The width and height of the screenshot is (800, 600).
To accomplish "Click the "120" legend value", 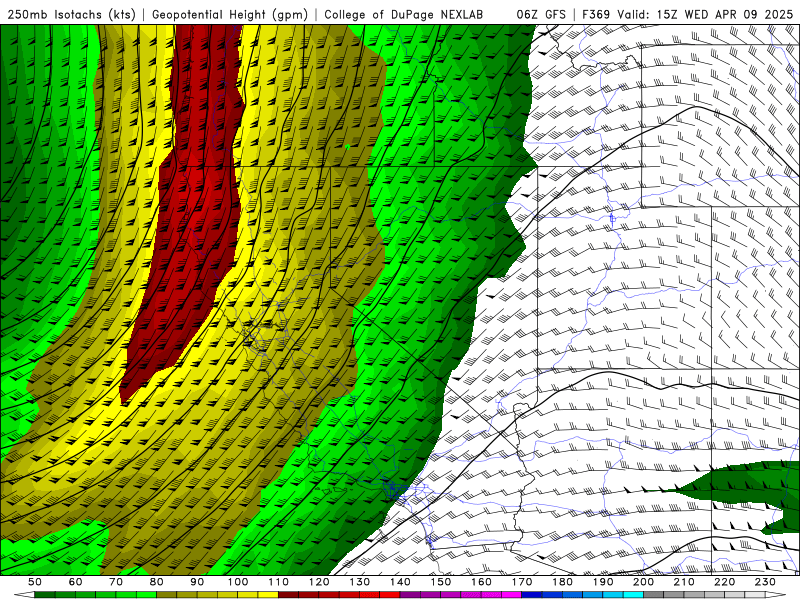I will [x=319, y=582].
